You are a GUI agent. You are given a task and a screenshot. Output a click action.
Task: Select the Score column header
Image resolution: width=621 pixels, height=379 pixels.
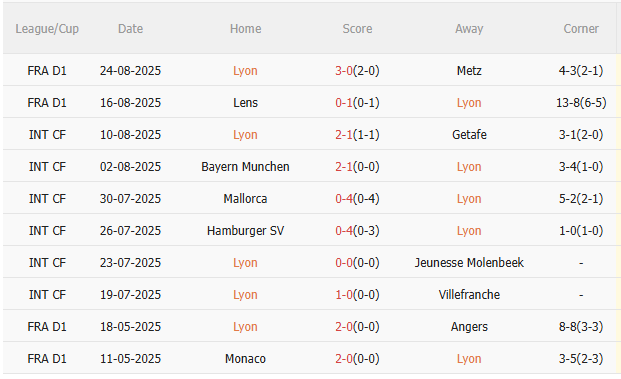(x=357, y=29)
